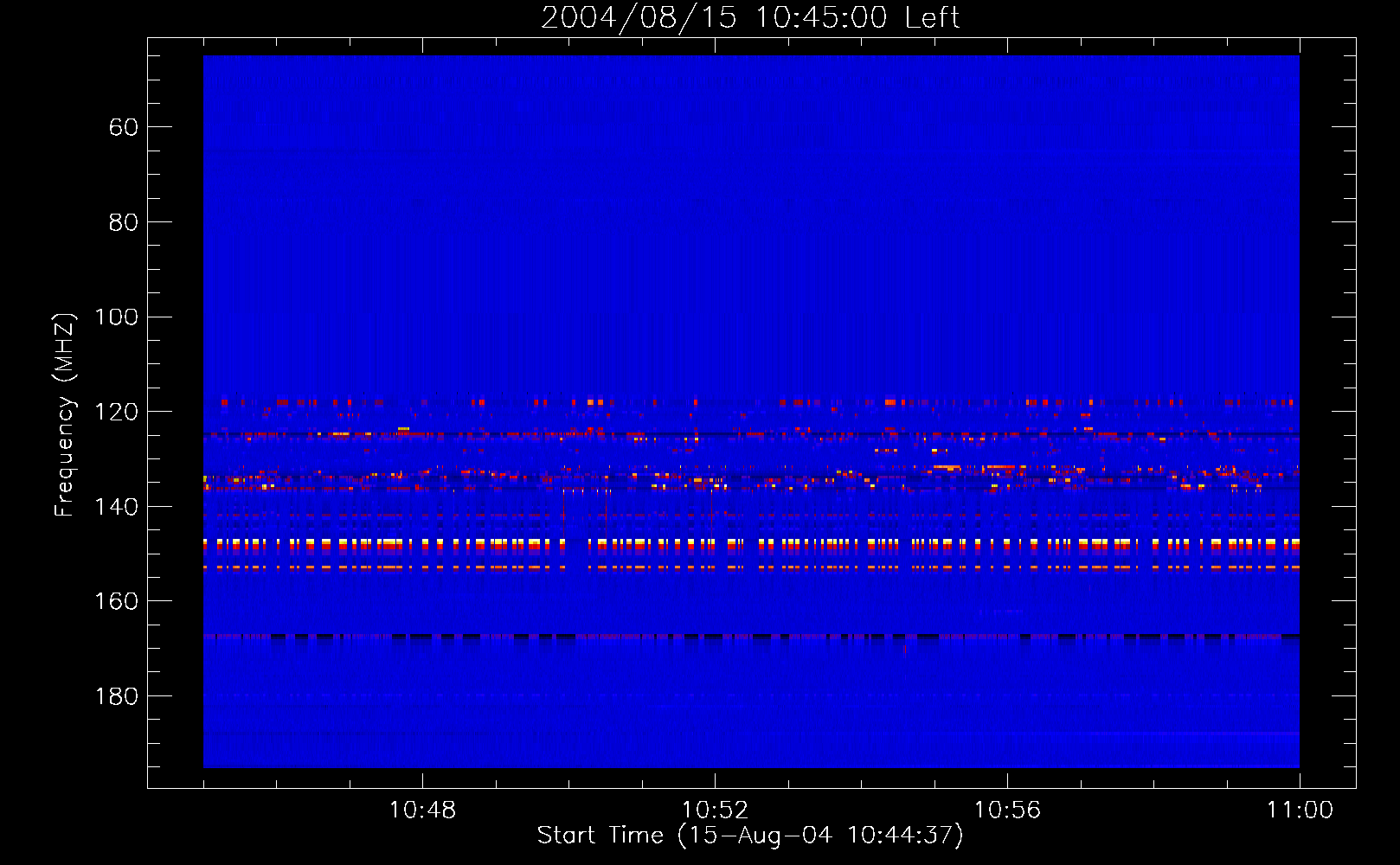Click the frequency tick label 140
This screenshot has width=1400, height=865.
(x=117, y=507)
